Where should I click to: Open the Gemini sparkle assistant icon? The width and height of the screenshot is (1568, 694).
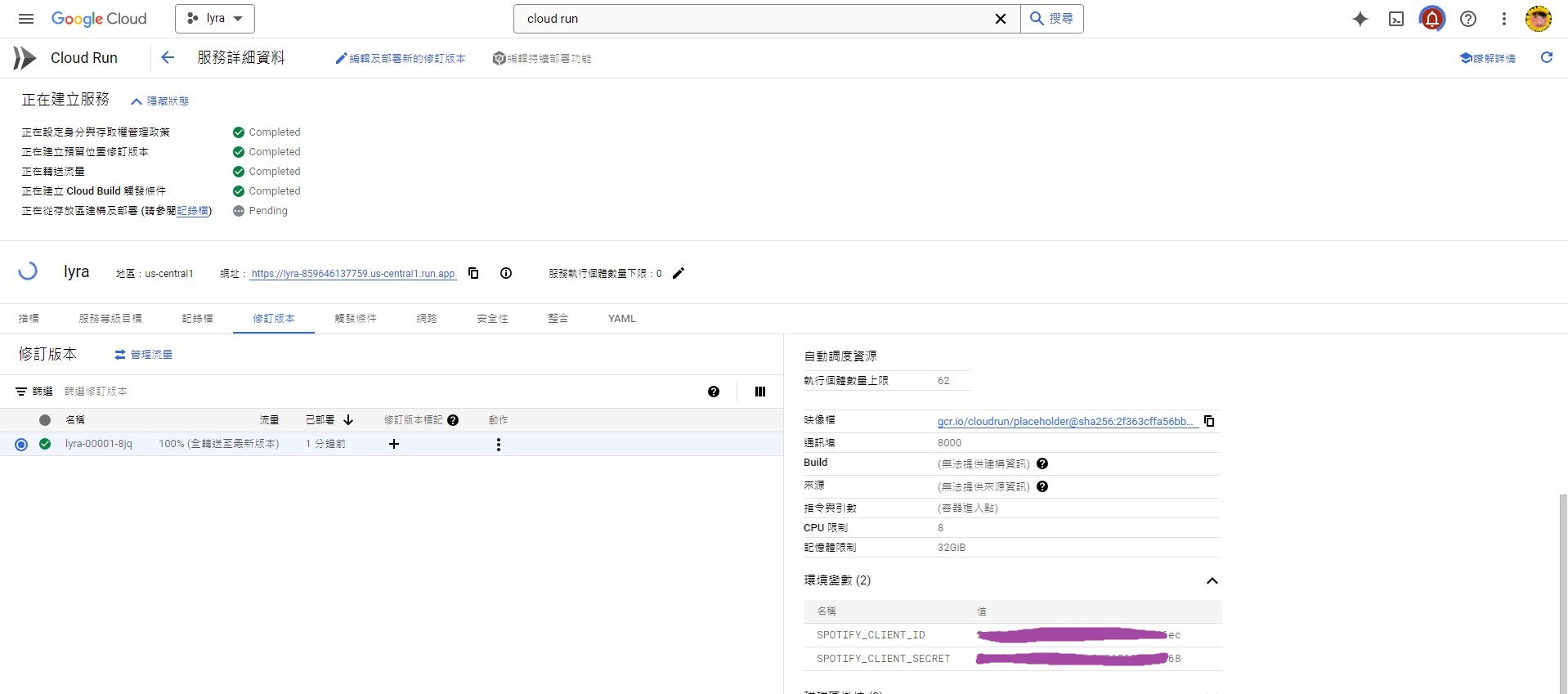(1360, 19)
